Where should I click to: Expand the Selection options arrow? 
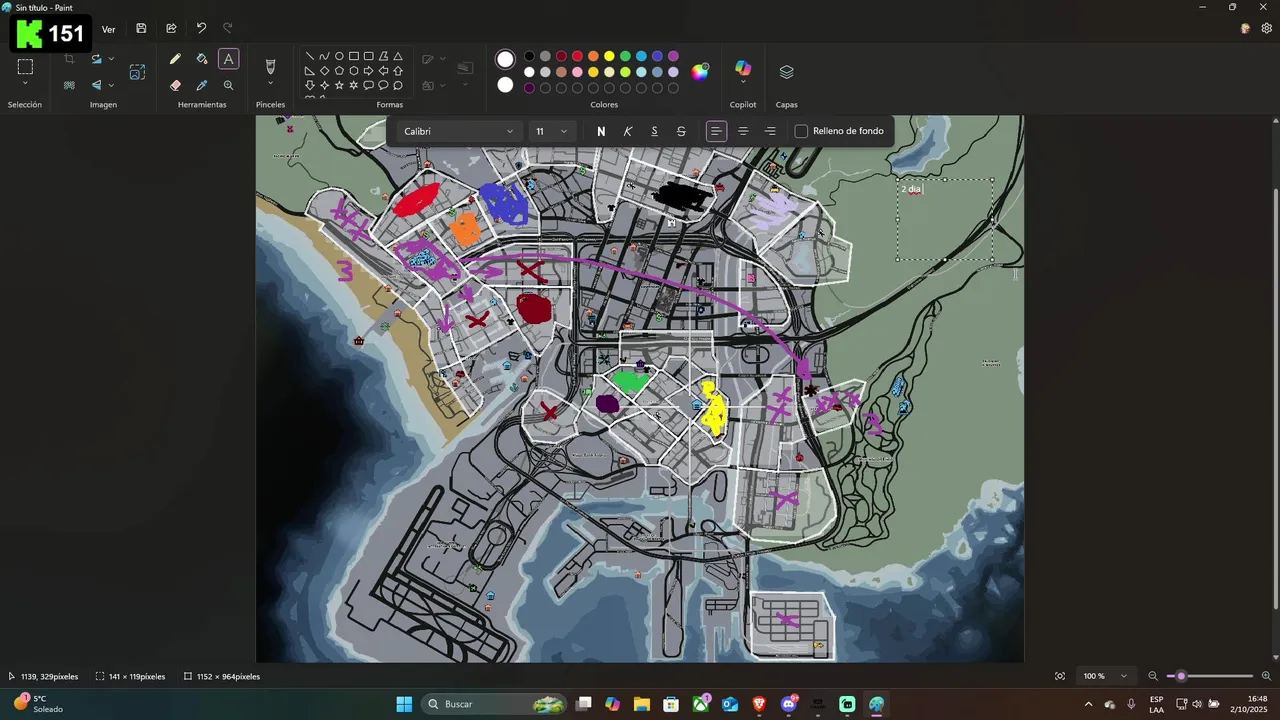coord(25,85)
